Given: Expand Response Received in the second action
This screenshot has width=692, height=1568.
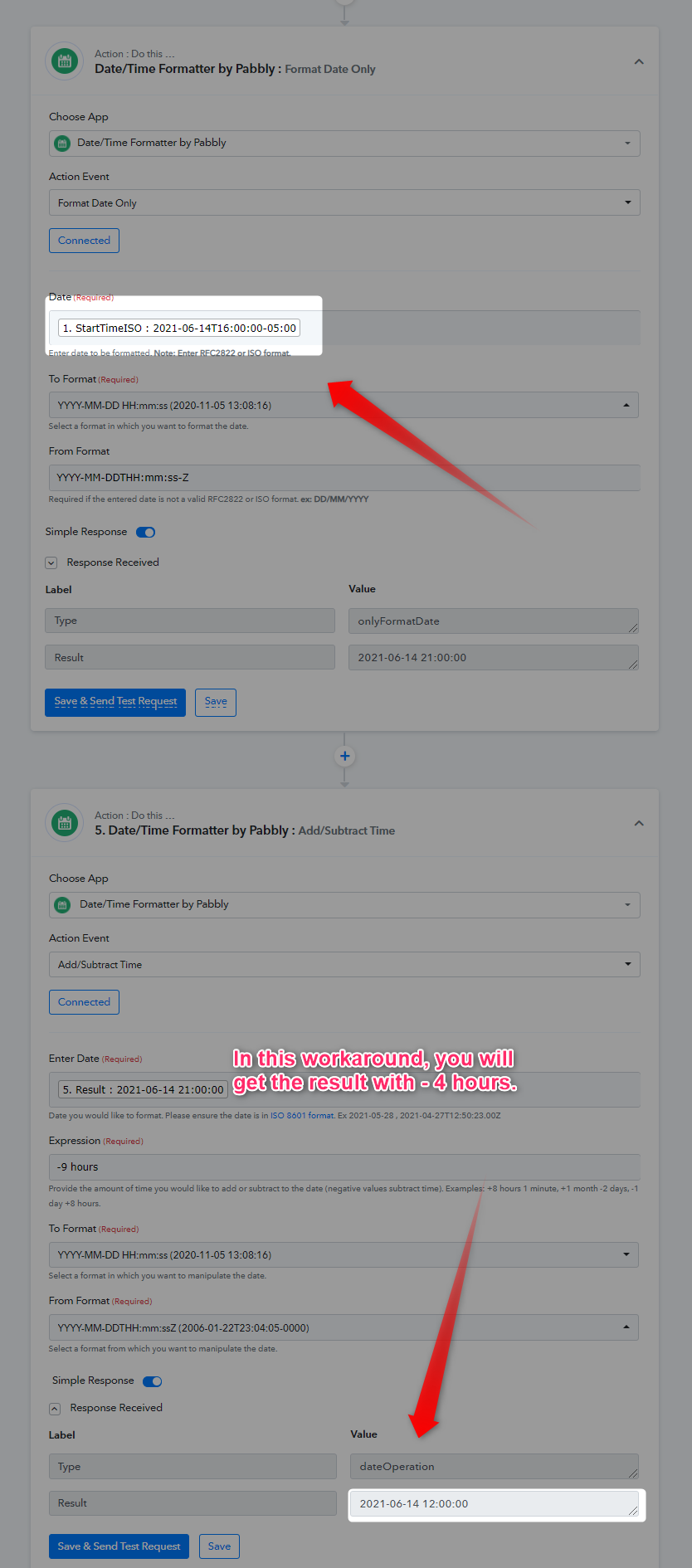Looking at the screenshot, I should click(x=55, y=1409).
